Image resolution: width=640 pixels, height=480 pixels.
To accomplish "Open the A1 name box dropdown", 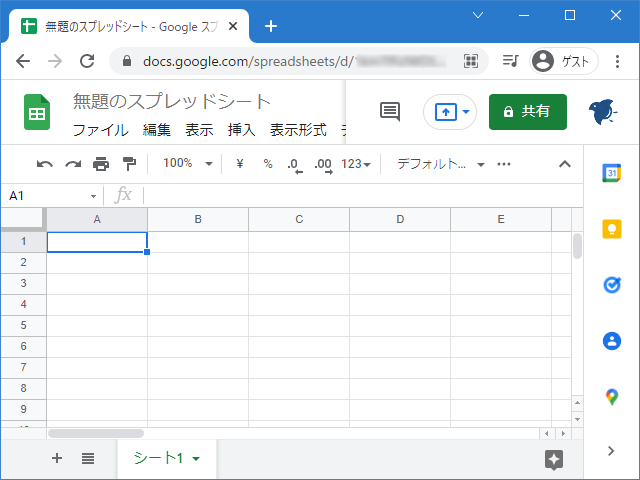I will click(93, 196).
